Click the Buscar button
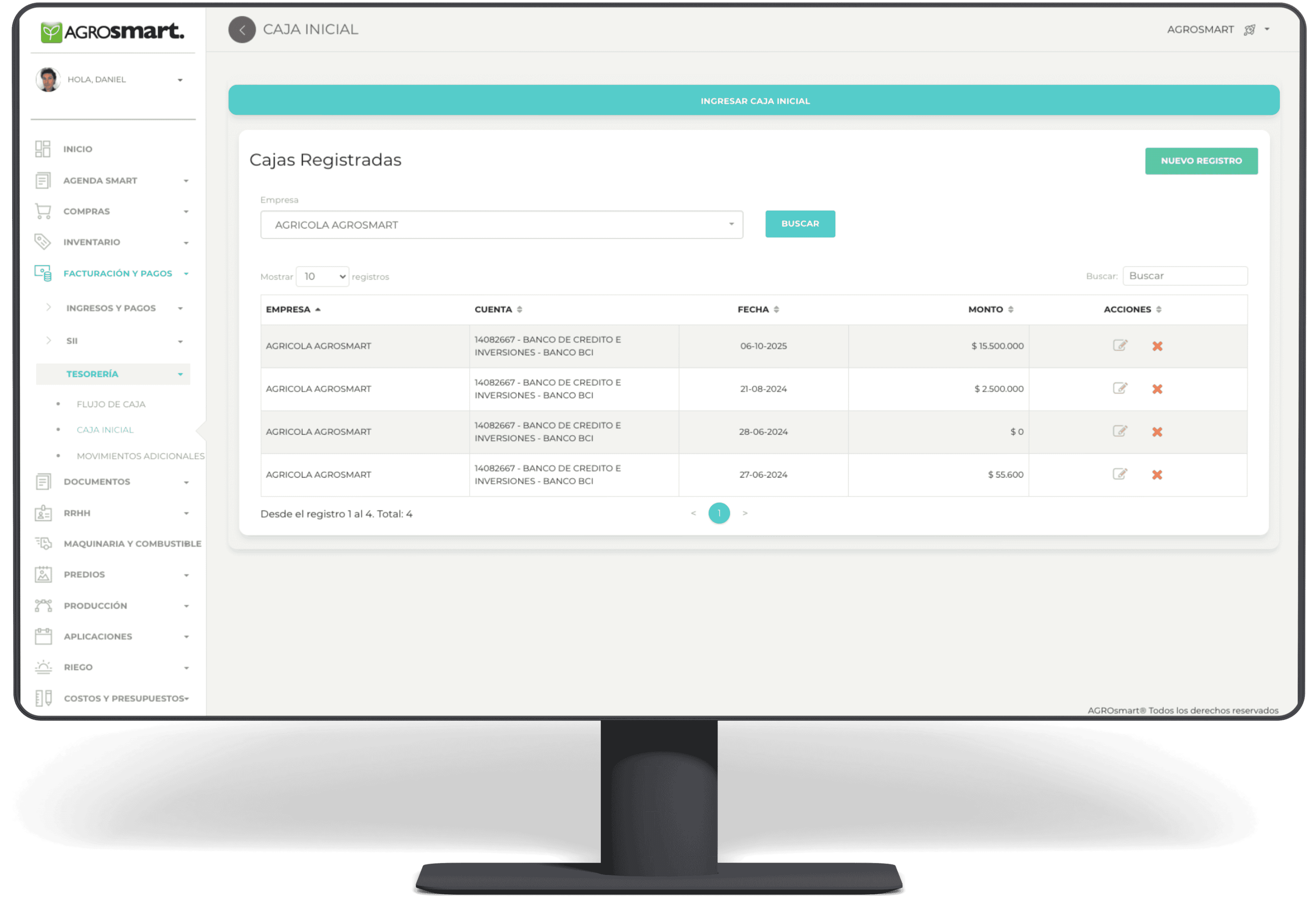Screen dimensions: 1316x898 799,224
